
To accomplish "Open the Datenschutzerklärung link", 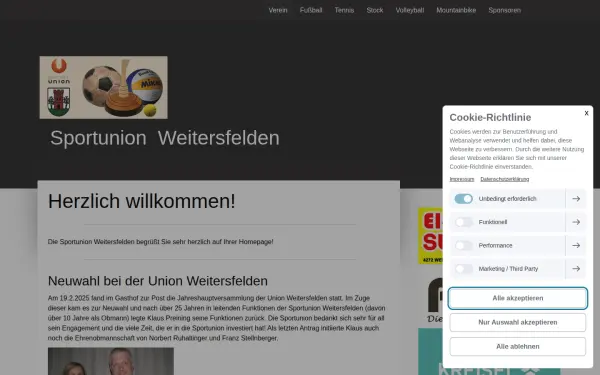I will (504, 179).
